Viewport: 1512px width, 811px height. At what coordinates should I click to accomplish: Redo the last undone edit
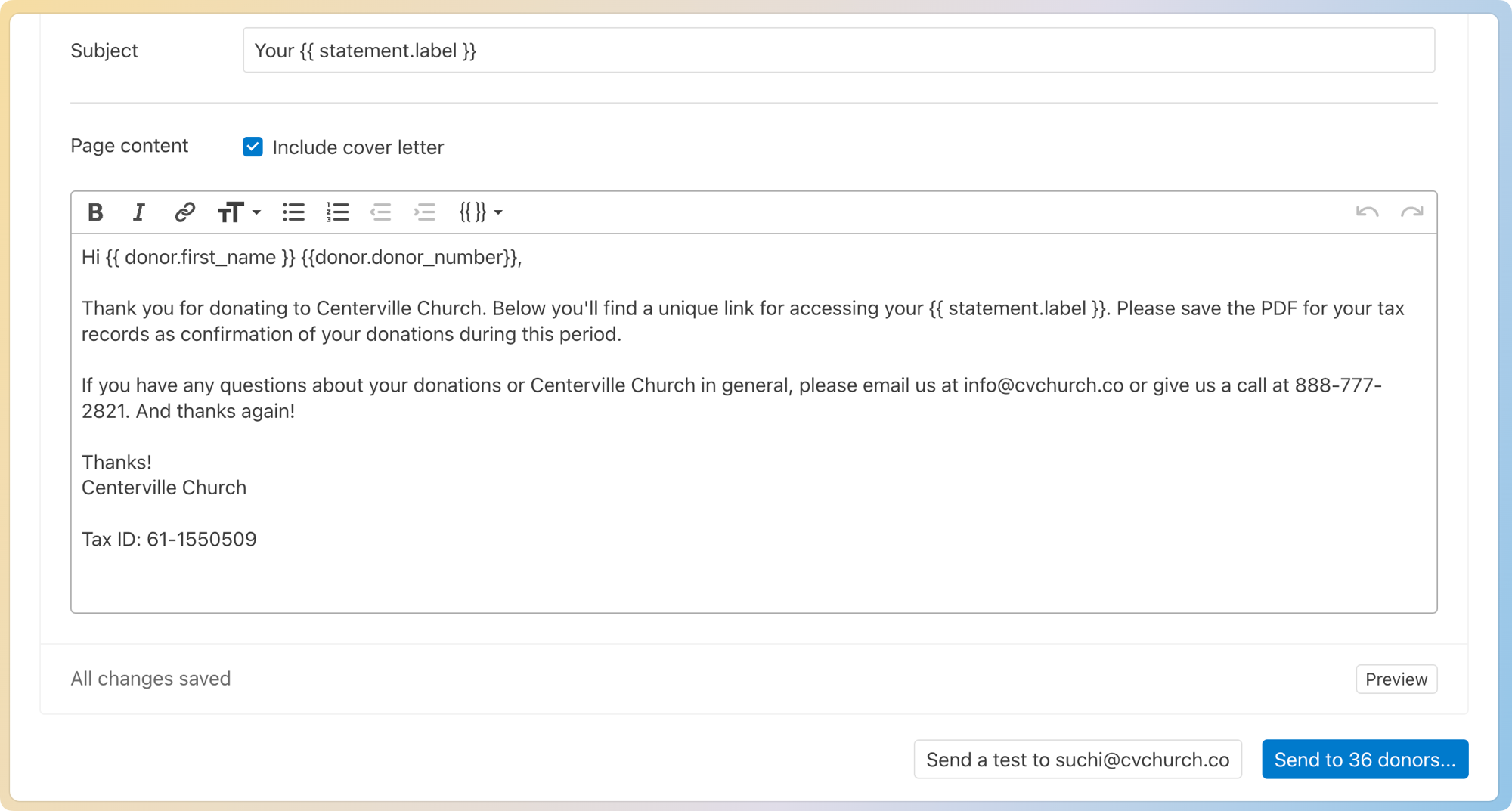(x=1411, y=212)
